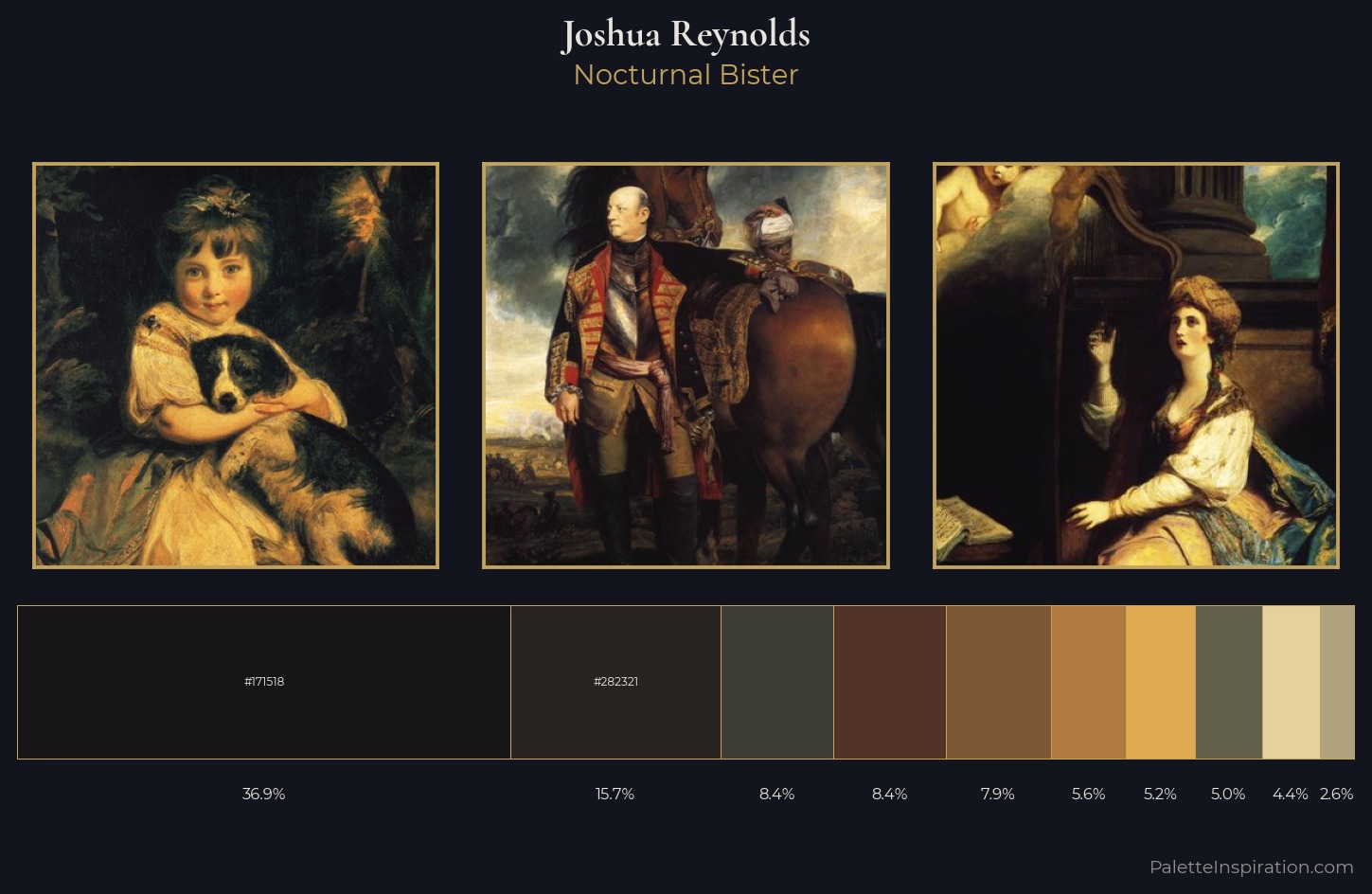This screenshot has height=894, width=1372.
Task: Select the 5.2% percentage label
Action: pos(1160,794)
